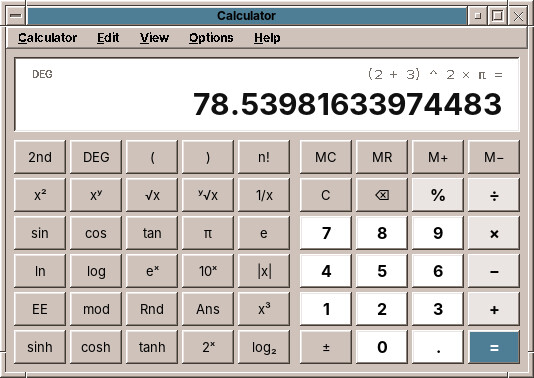This screenshot has height=378, width=534.
Task: Click the sinh key
Action: (x=40, y=347)
